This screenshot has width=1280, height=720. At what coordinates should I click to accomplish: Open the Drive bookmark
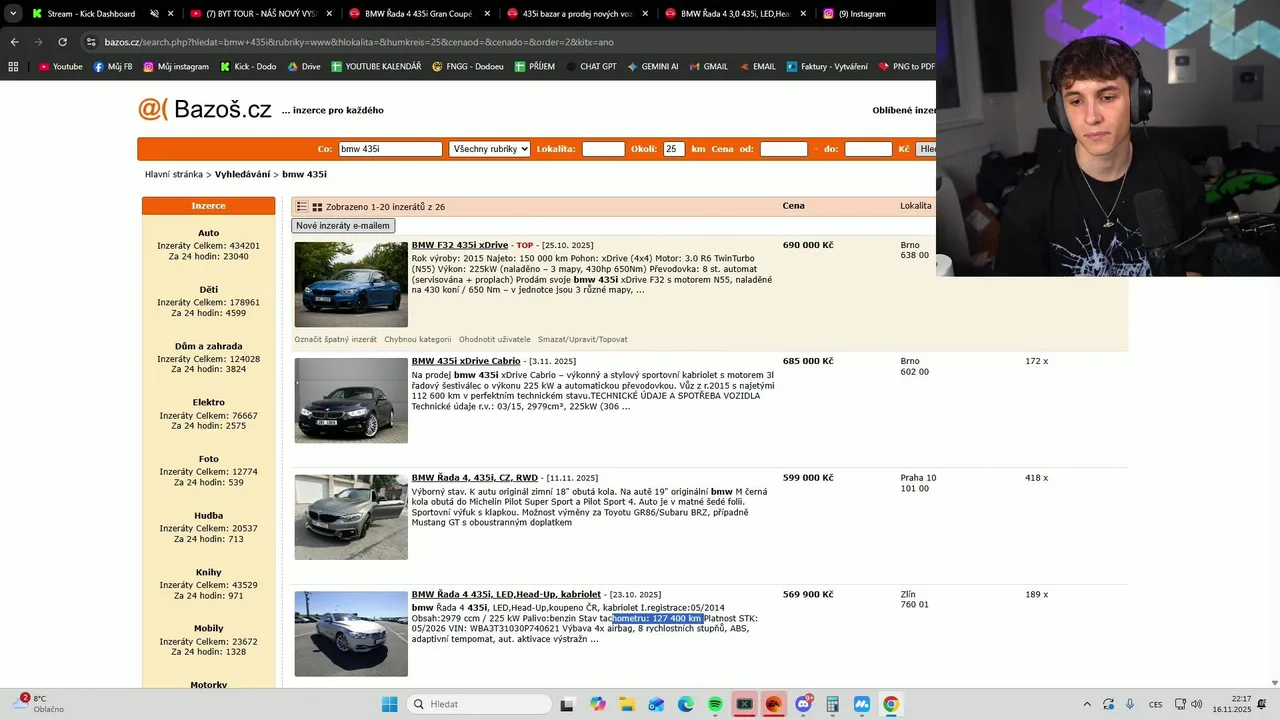pyautogui.click(x=304, y=67)
